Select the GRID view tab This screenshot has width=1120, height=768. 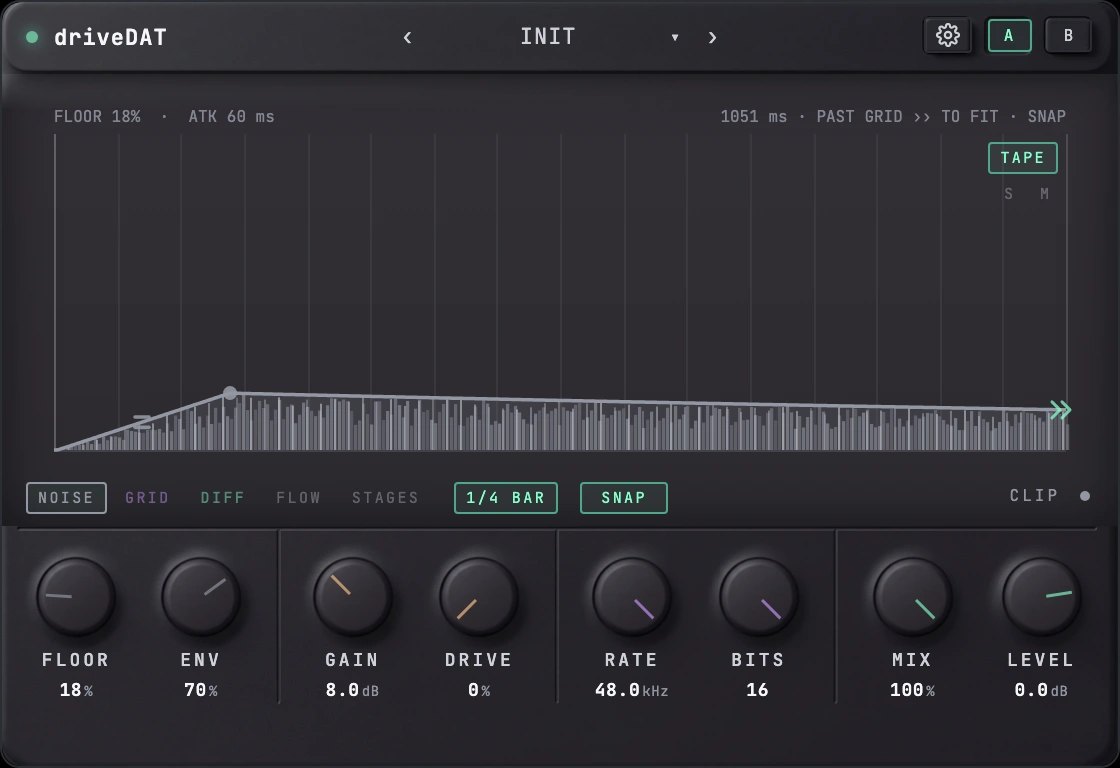point(147,498)
